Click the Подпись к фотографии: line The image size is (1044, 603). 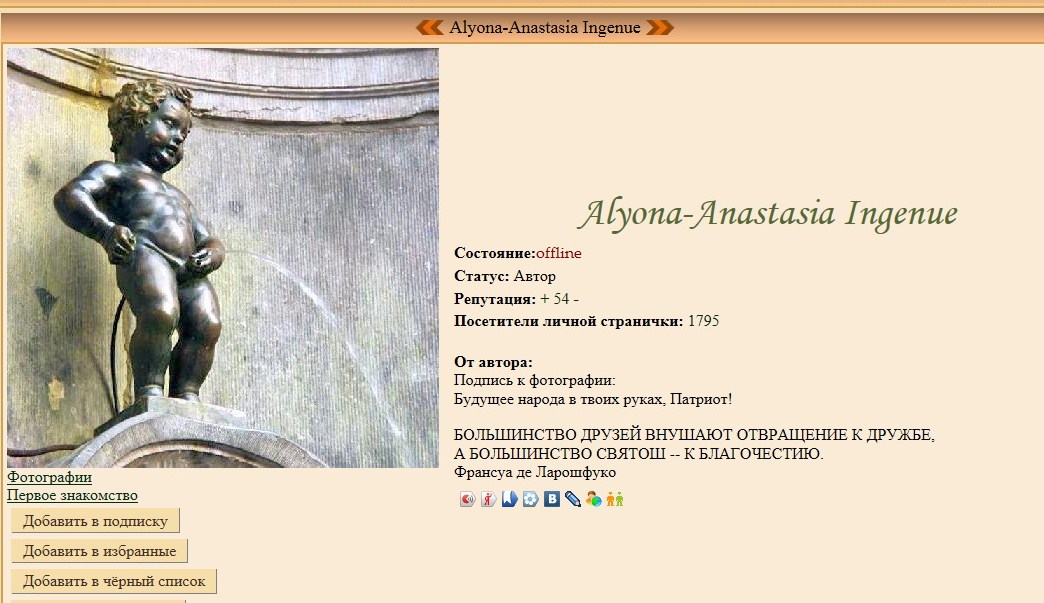(x=535, y=381)
